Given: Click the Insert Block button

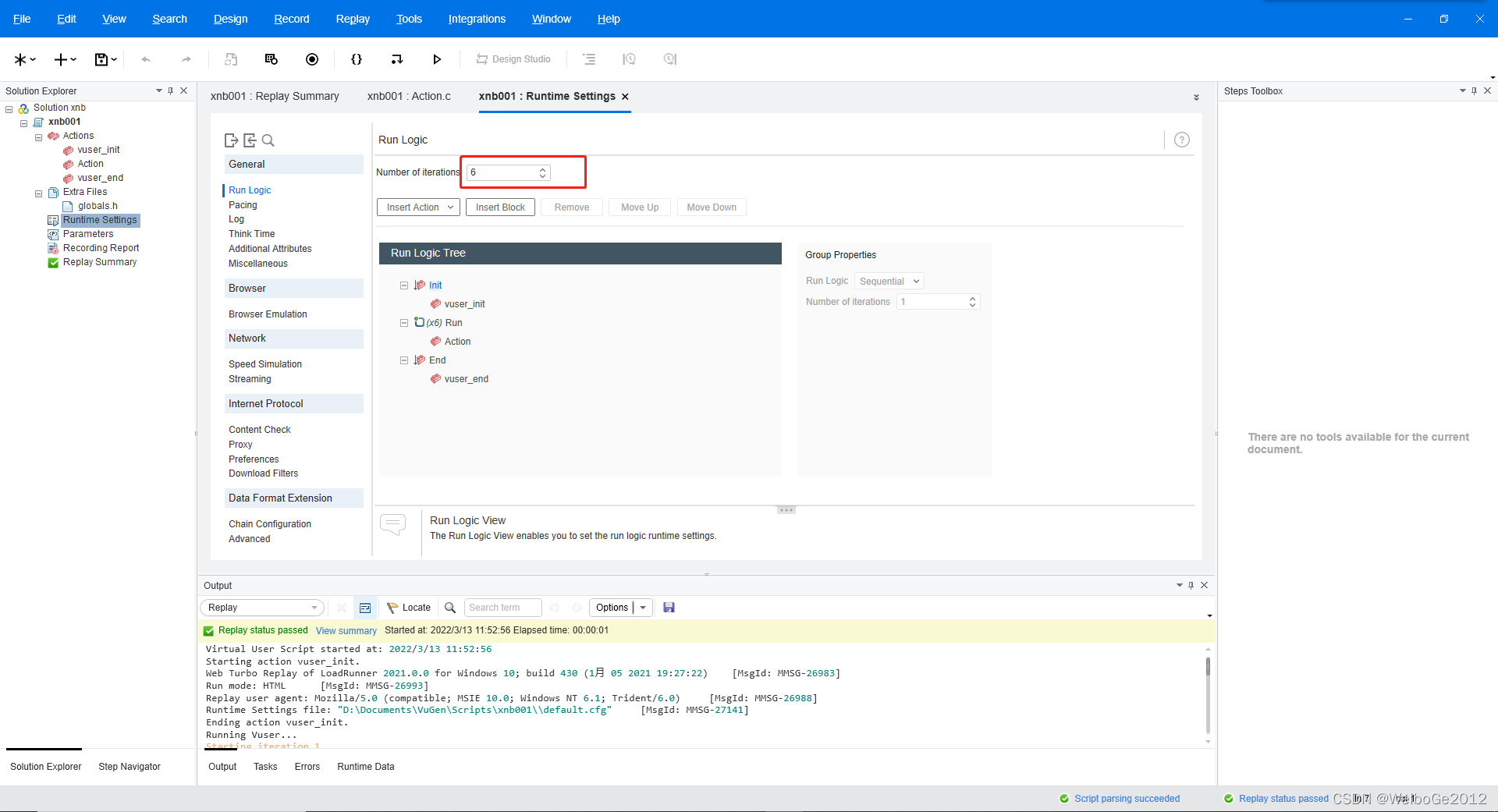Looking at the screenshot, I should (x=500, y=207).
